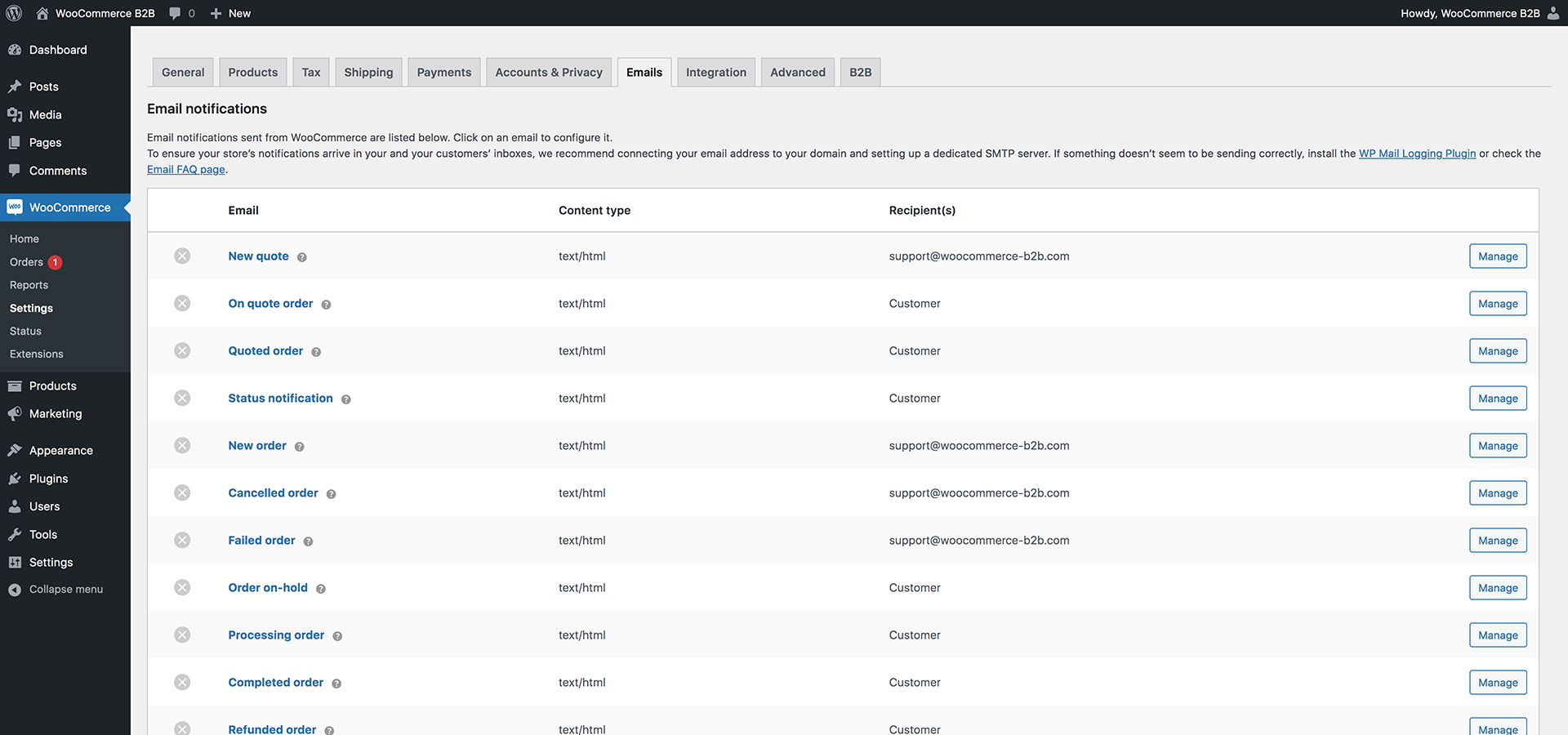Toggle the disabled status icon for New order

pyautogui.click(x=182, y=446)
